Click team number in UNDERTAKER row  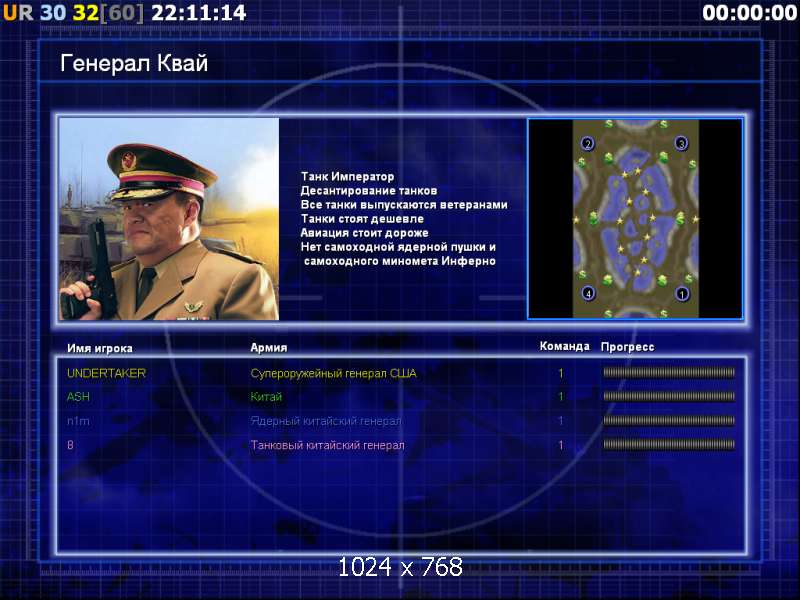click(x=561, y=373)
